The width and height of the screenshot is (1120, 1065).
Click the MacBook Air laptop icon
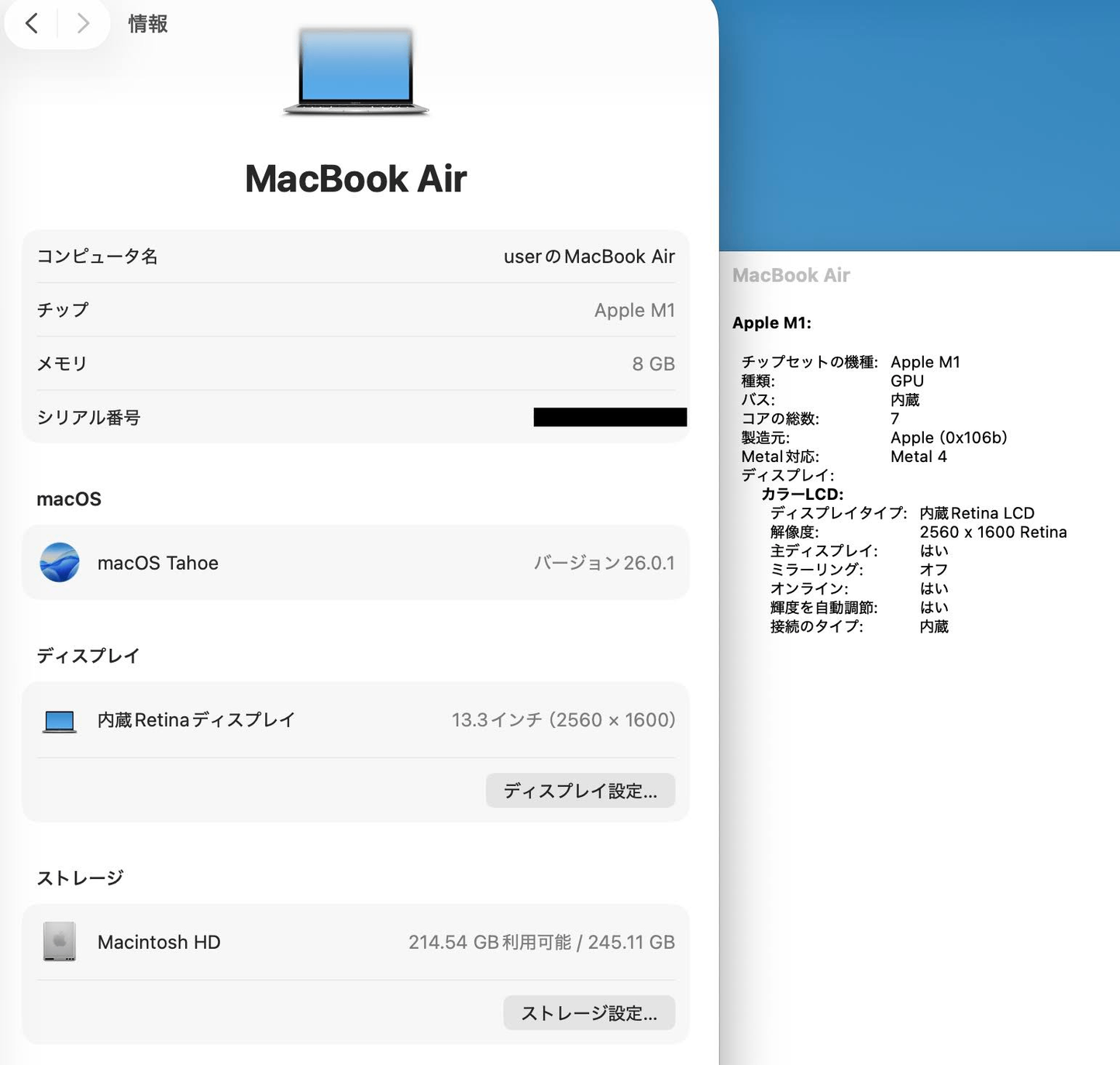356,72
